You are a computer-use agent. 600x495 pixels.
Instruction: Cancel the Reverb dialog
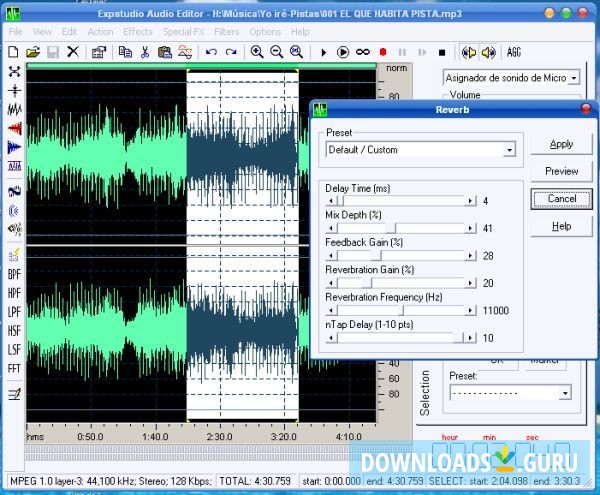click(561, 199)
